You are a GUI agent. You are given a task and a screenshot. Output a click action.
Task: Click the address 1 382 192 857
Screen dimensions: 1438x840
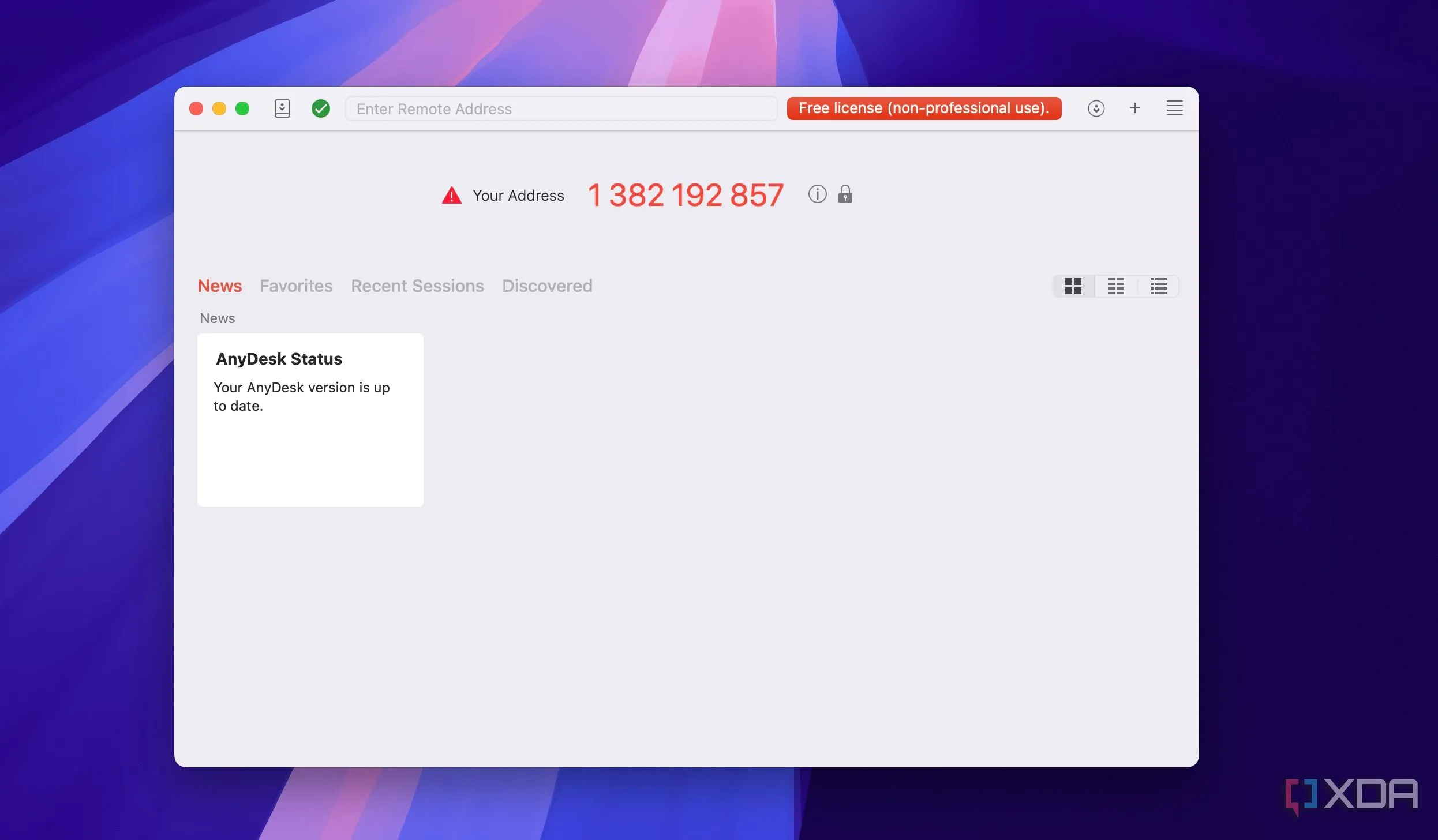[686, 195]
